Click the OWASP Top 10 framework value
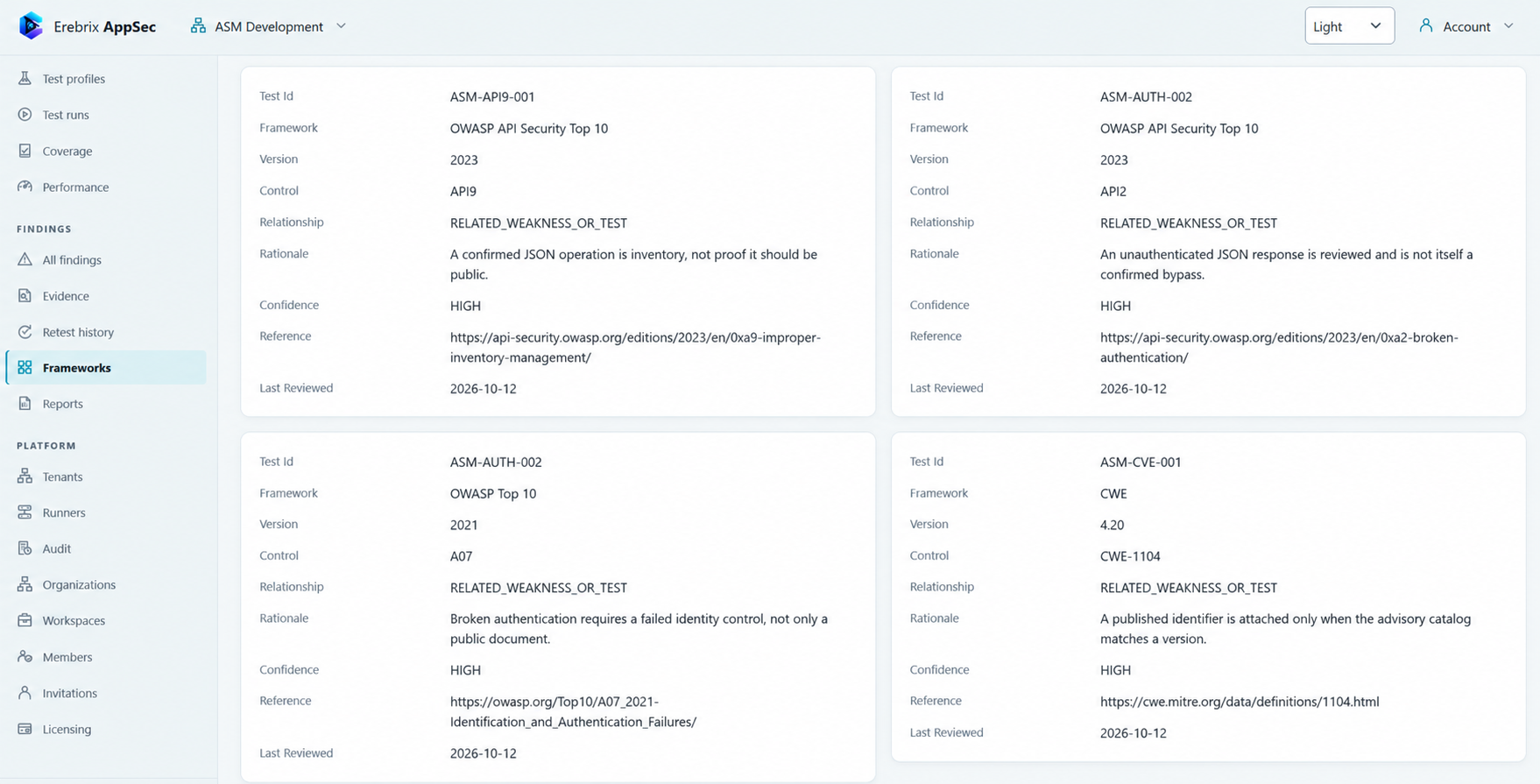The image size is (1540, 784). point(493,493)
